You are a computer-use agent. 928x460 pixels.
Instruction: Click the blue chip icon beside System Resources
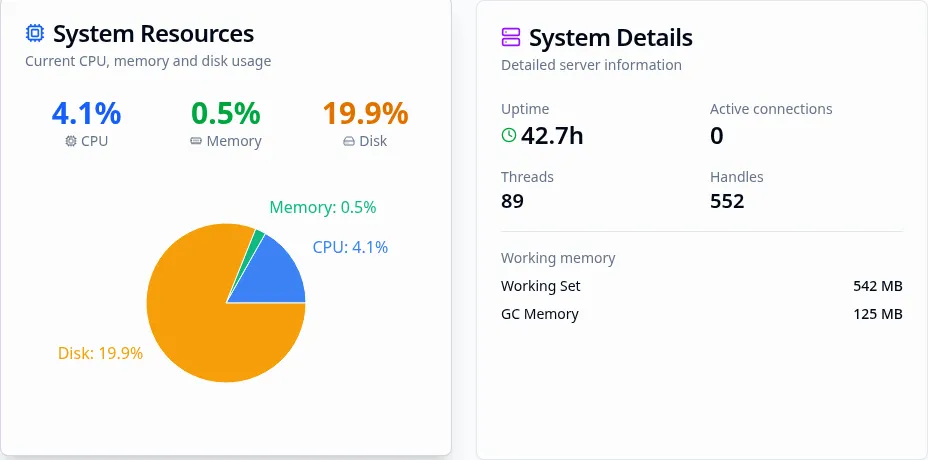click(35, 33)
